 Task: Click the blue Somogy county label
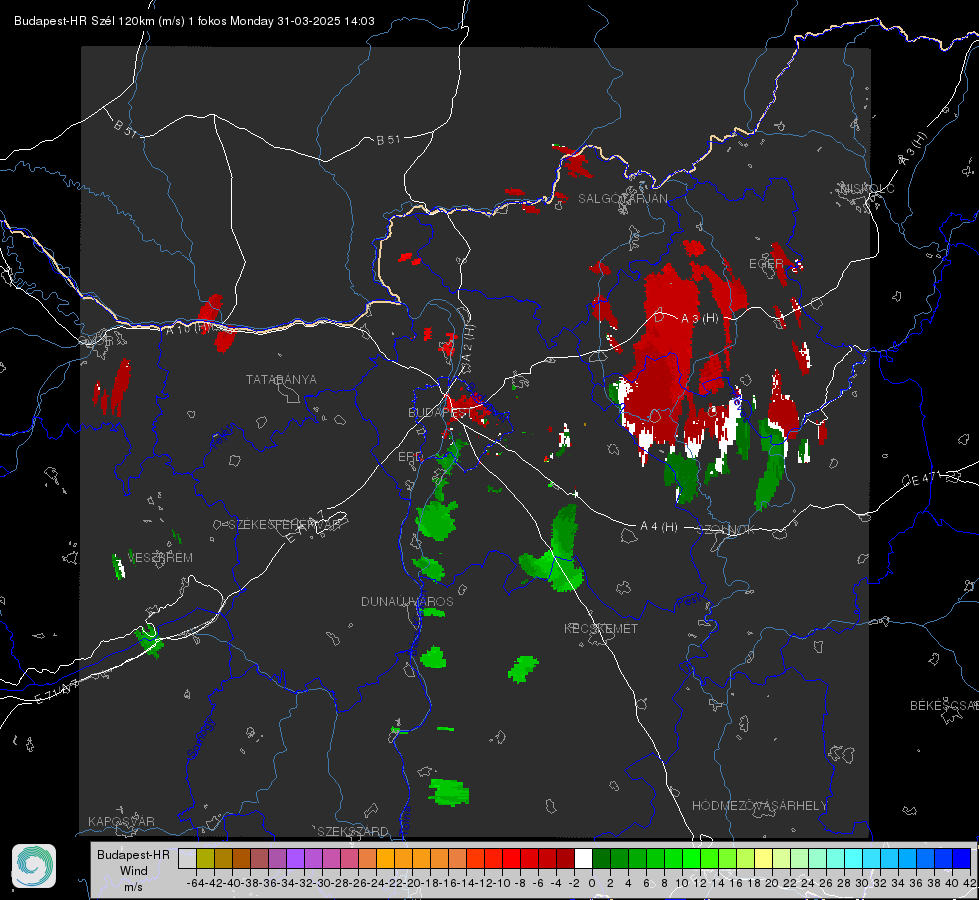point(200,738)
